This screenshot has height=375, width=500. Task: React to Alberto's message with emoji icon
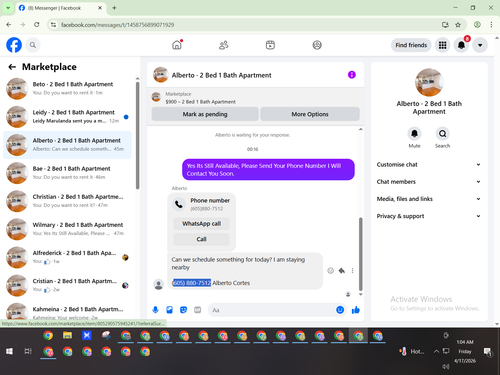pos(330,270)
